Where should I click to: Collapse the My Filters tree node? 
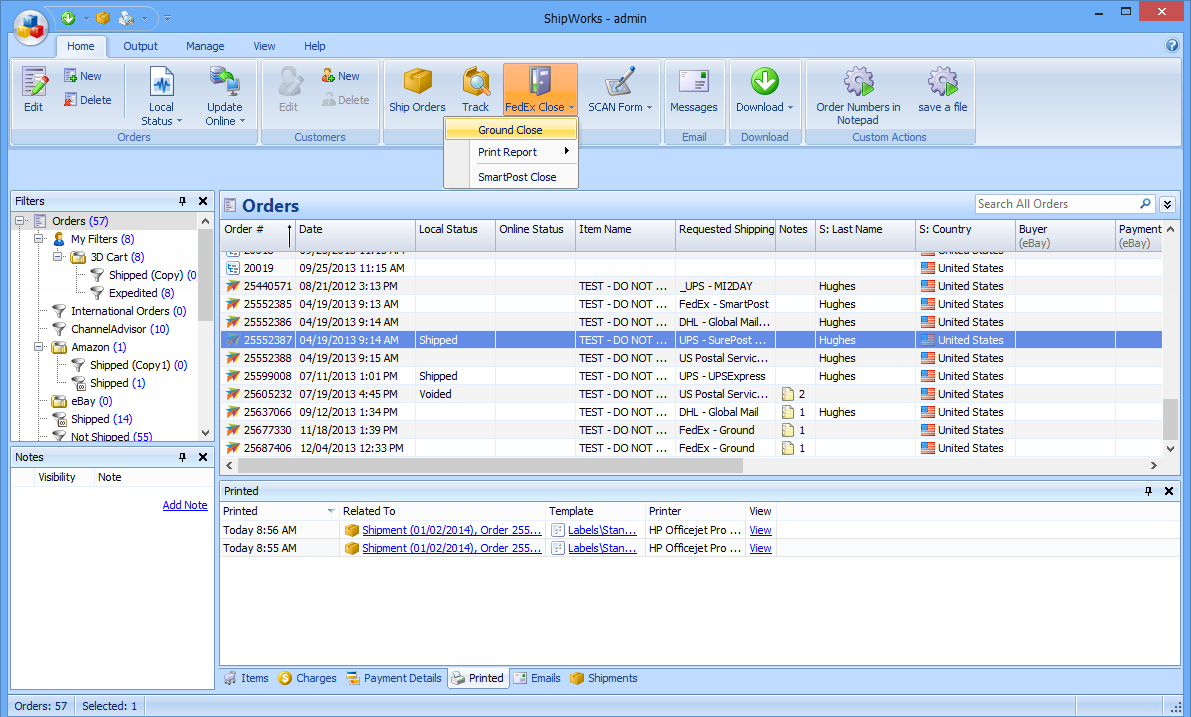[38, 239]
